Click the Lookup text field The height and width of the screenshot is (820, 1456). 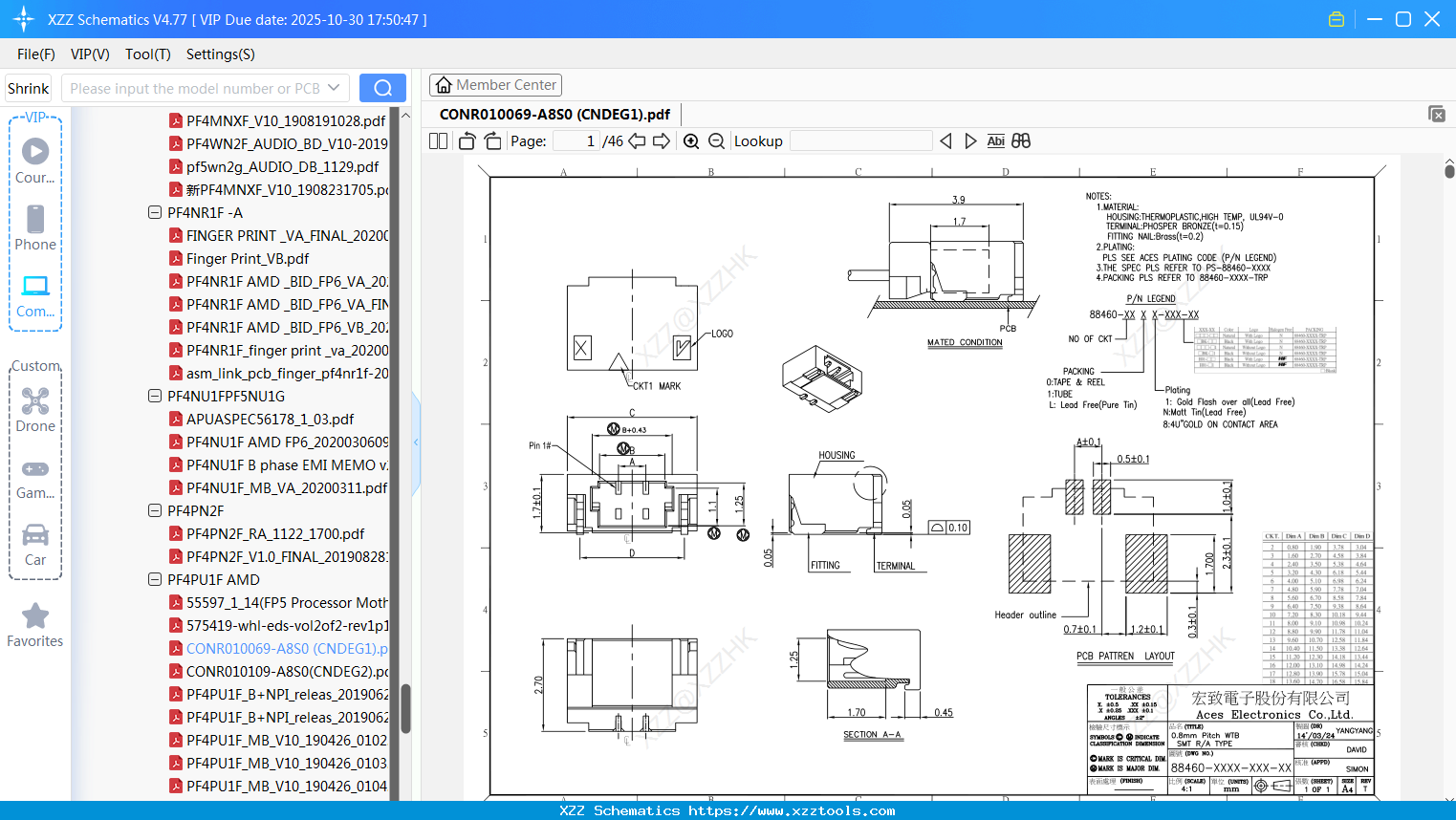[860, 141]
